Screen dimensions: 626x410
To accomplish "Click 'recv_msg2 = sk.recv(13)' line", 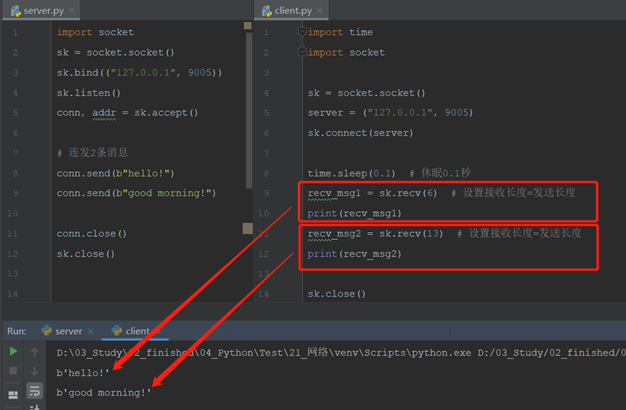I will [375, 234].
